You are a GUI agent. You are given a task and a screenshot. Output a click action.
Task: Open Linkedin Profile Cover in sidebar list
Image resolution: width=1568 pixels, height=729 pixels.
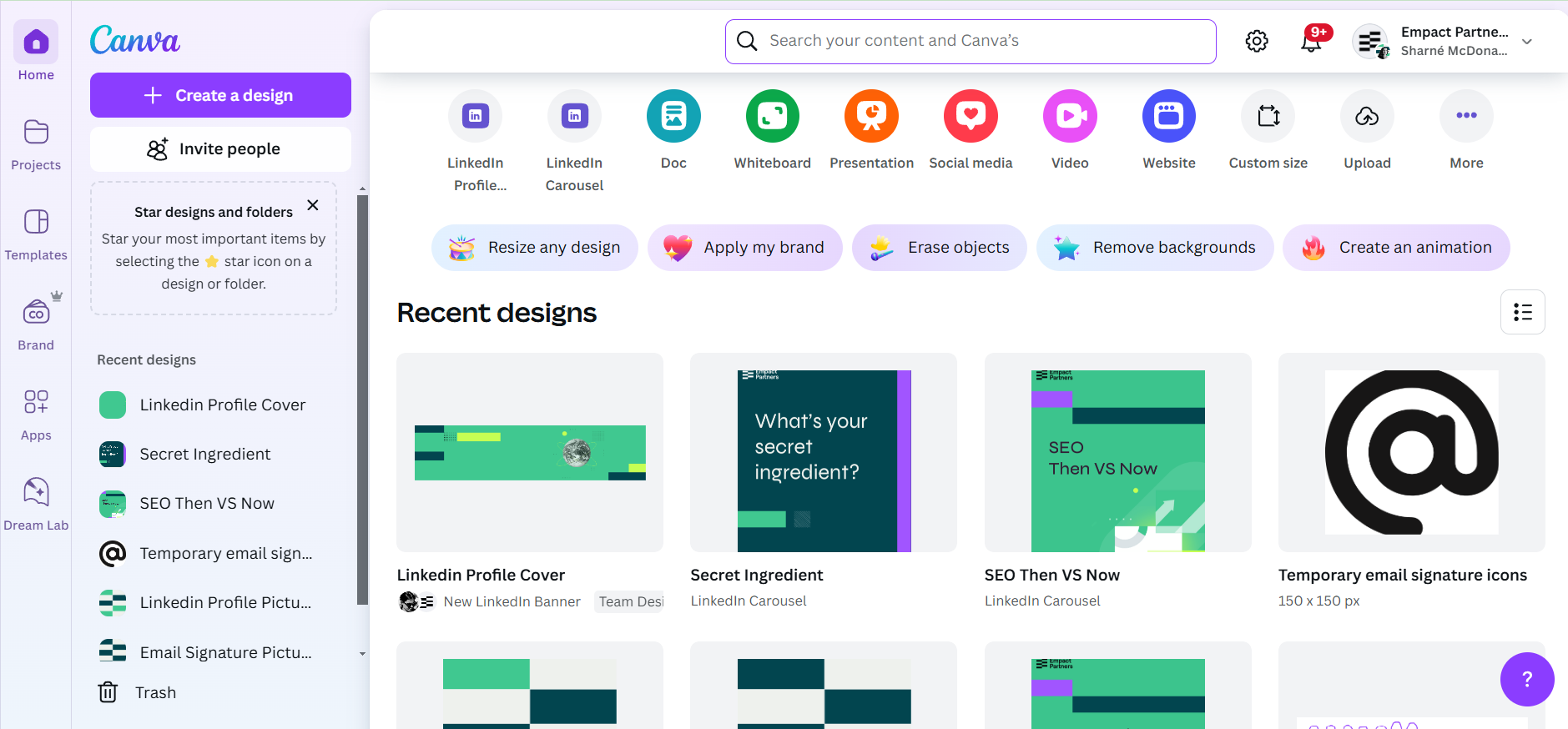[220, 405]
